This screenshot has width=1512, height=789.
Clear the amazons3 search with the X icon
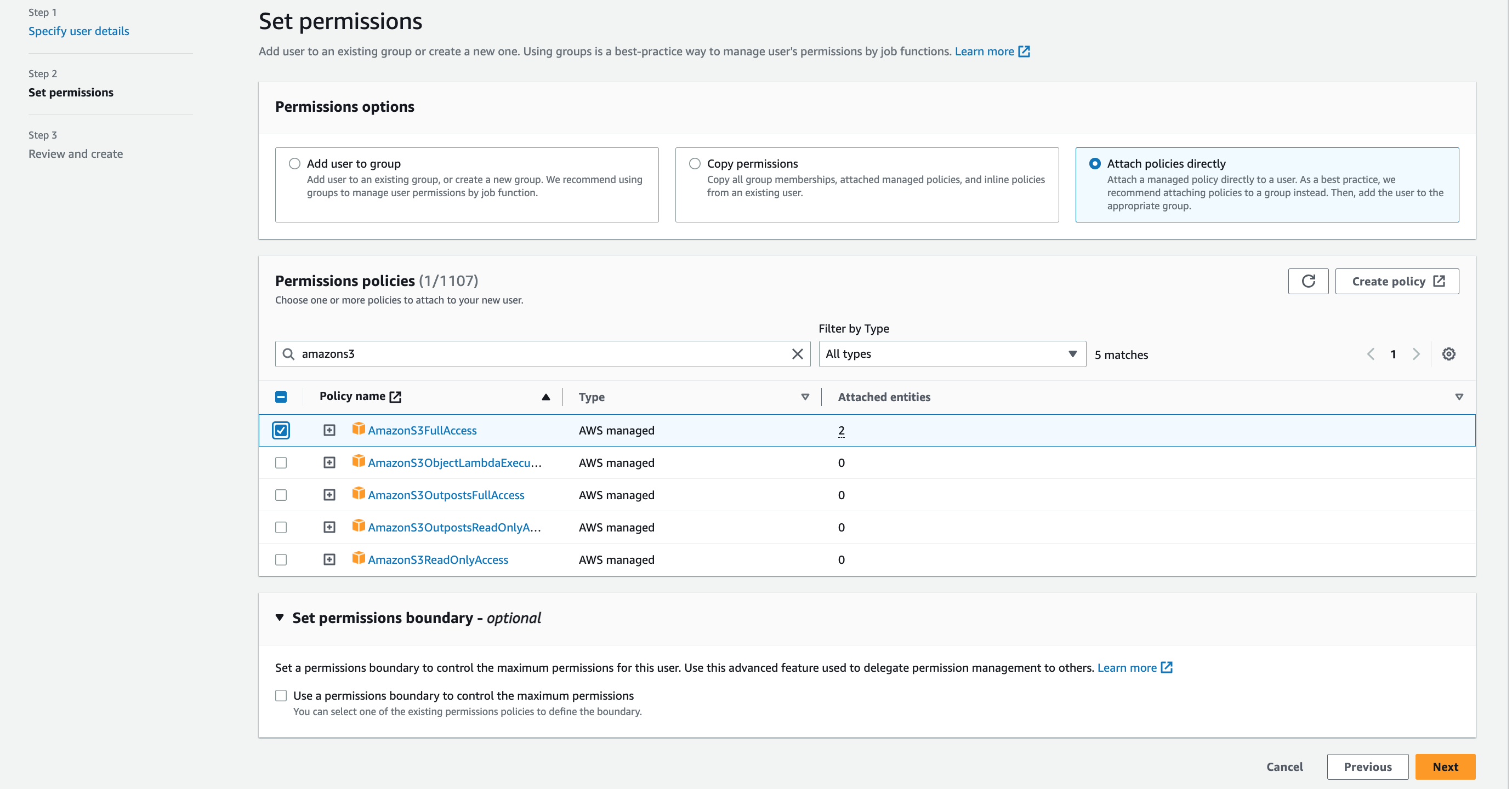[x=797, y=354]
